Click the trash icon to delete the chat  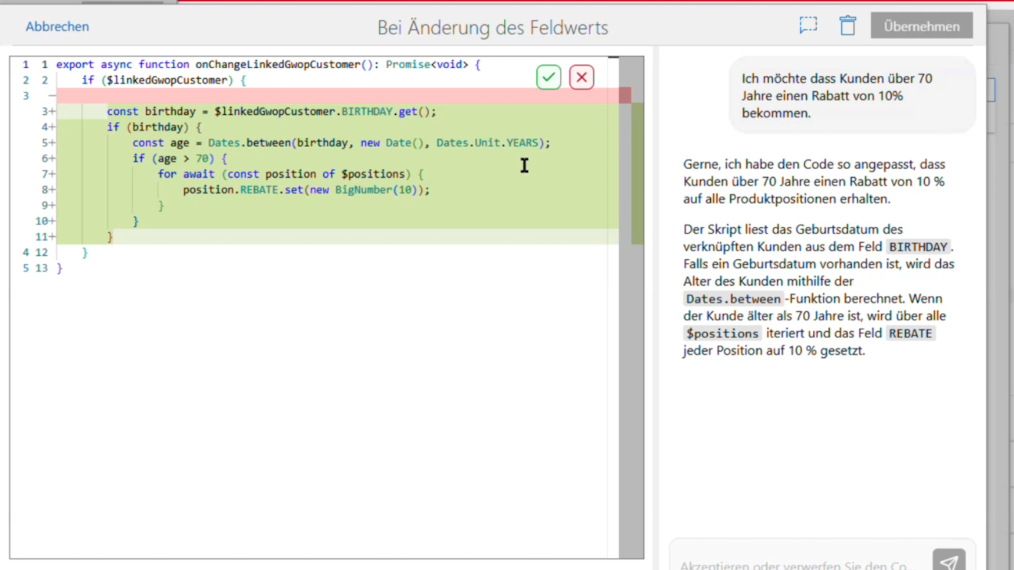click(x=847, y=27)
